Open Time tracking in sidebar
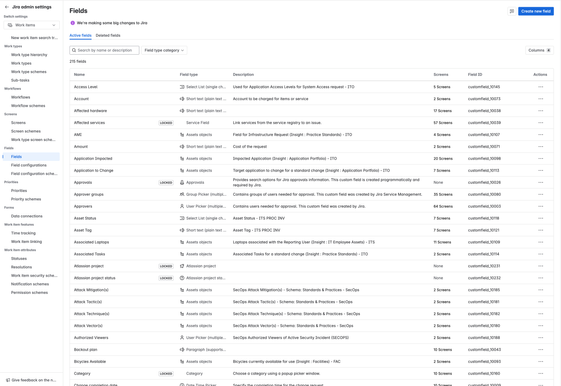Image resolution: width=561 pixels, height=386 pixels. coord(23,233)
